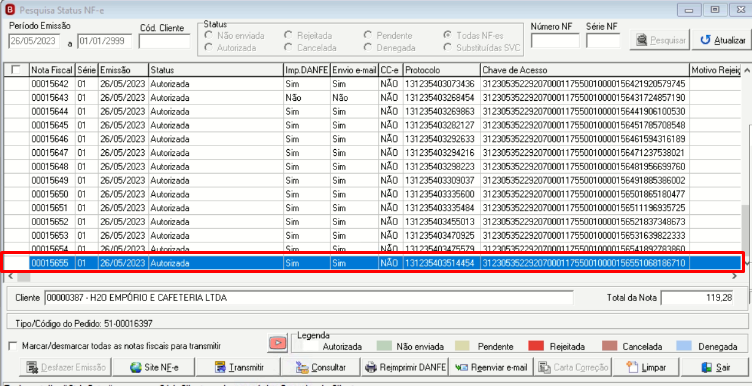Click protocol cell 131235403514454
The image size is (752, 386).
[441, 263]
